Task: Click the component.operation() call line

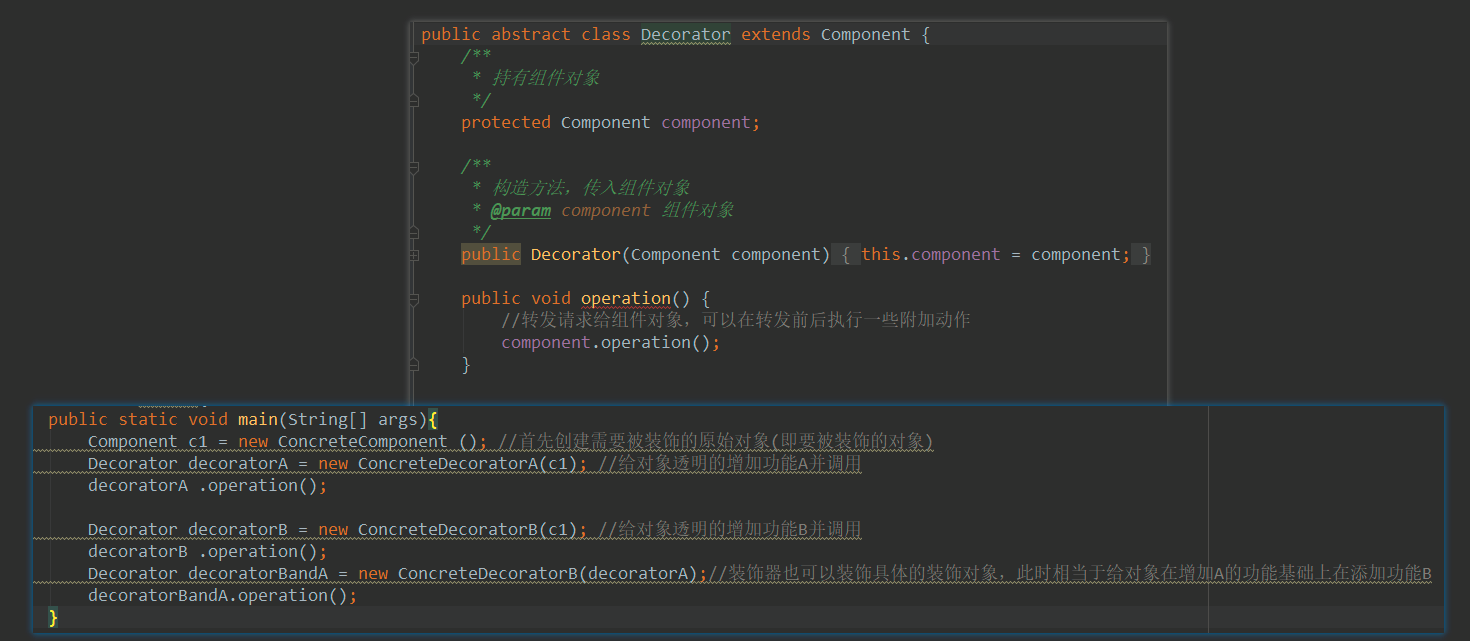Action: coord(610,343)
